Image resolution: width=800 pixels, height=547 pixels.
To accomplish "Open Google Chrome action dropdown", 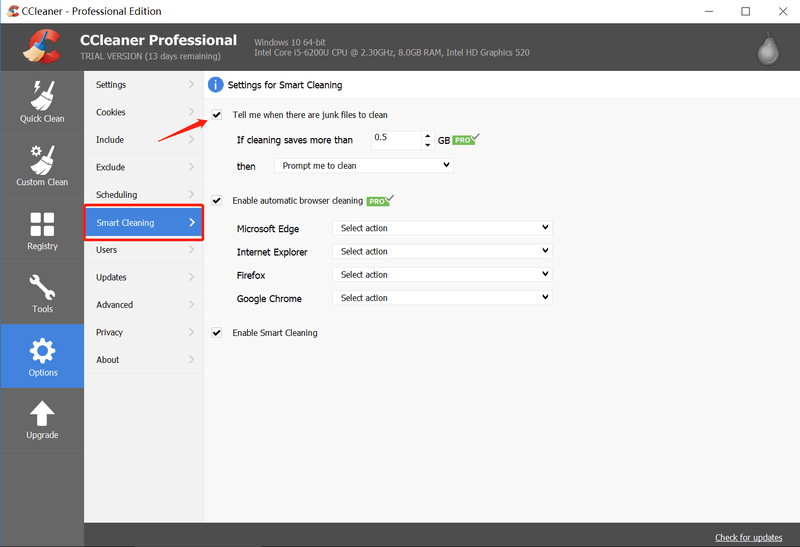I will (442, 297).
